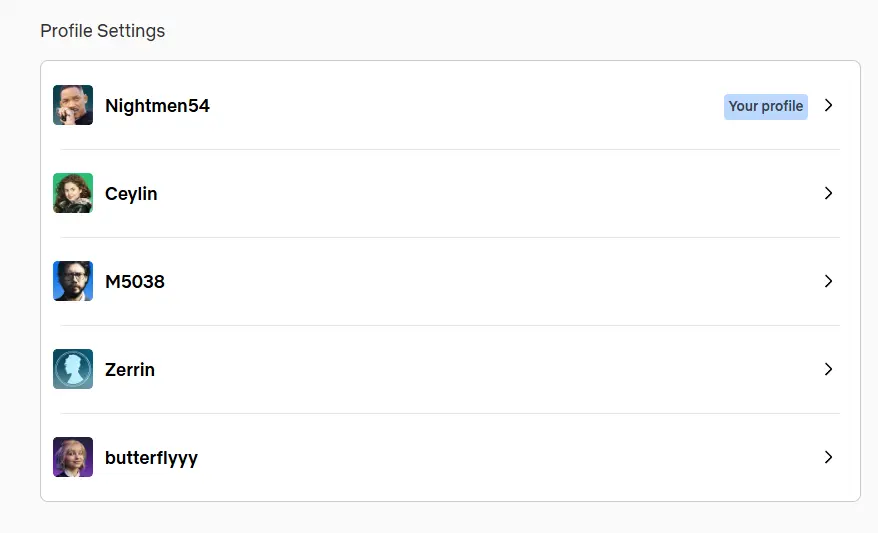Click the arrow next to butterflyyy

(x=828, y=457)
